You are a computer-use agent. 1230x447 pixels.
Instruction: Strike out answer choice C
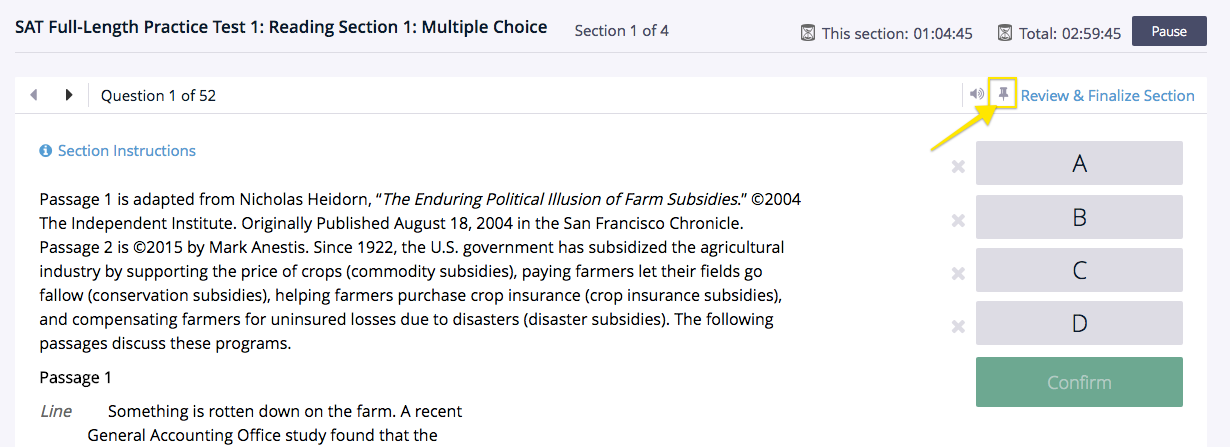point(958,273)
